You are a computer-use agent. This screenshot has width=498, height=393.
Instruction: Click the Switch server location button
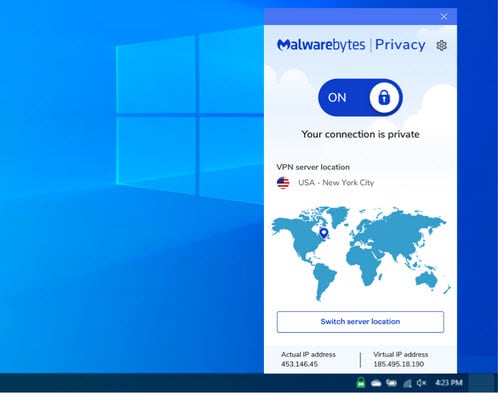[x=360, y=322]
